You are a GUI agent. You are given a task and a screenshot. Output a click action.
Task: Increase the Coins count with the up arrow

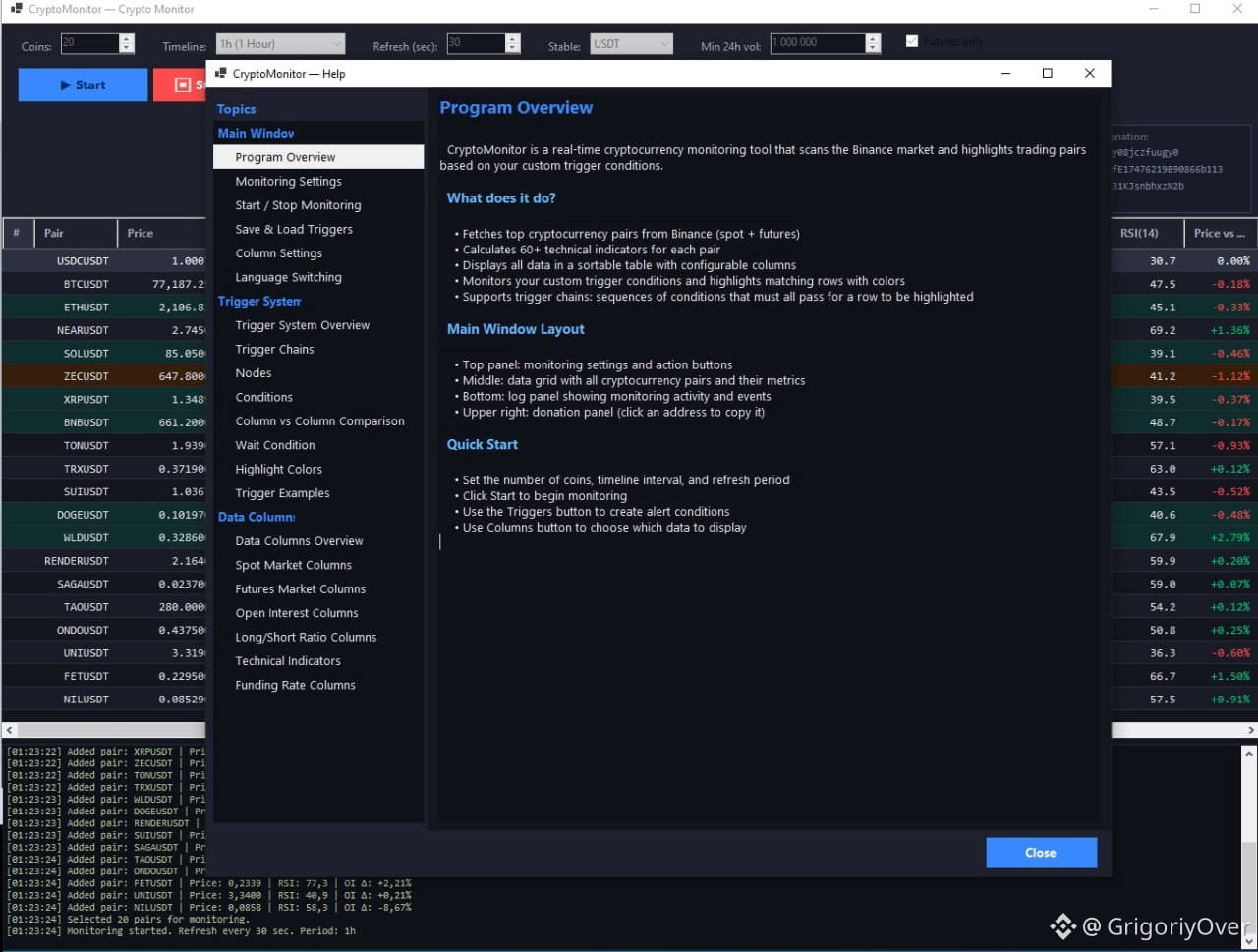[126, 38]
